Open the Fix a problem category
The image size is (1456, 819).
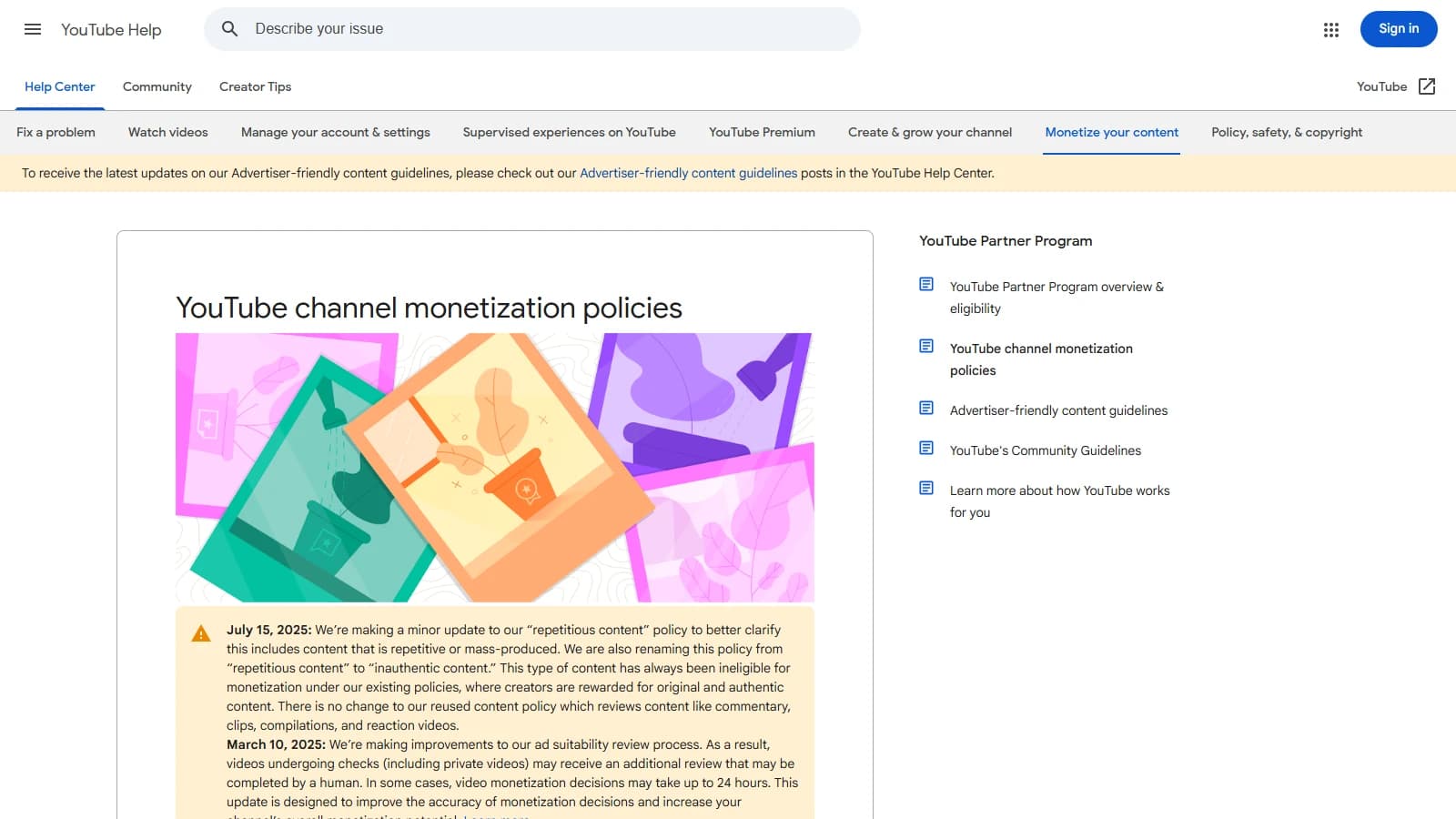pyautogui.click(x=56, y=132)
